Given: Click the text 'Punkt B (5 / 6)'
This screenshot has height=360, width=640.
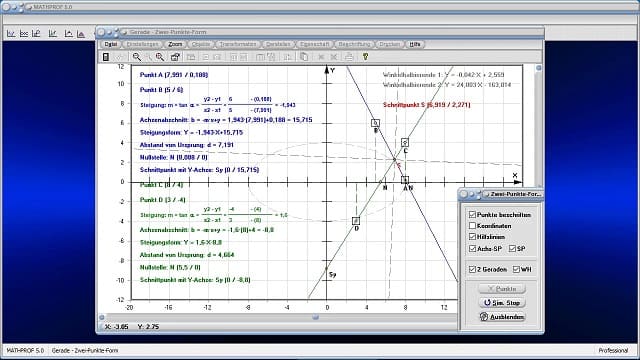Looking at the screenshot, I should 162,90.
